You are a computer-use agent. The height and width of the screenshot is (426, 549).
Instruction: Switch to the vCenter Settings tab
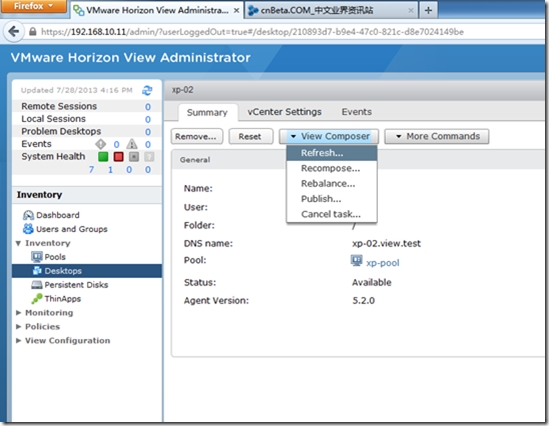click(284, 112)
